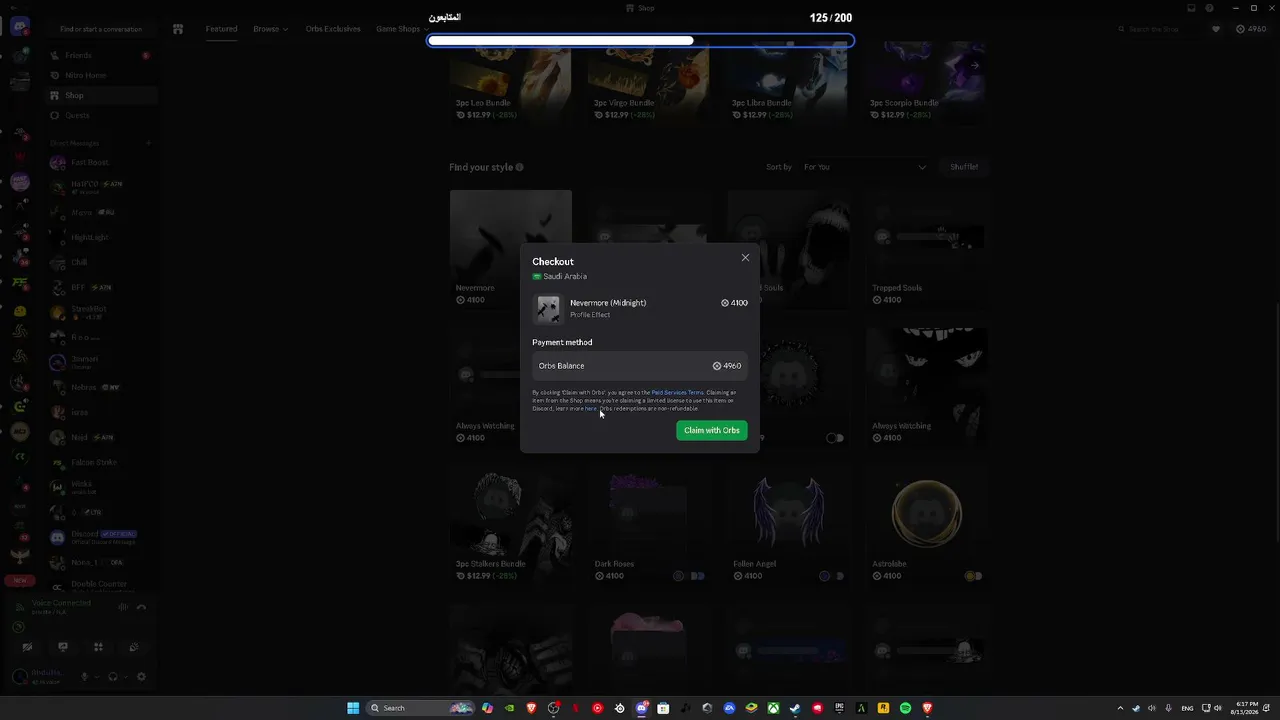Open the wishlist heart icon

click(1216, 29)
